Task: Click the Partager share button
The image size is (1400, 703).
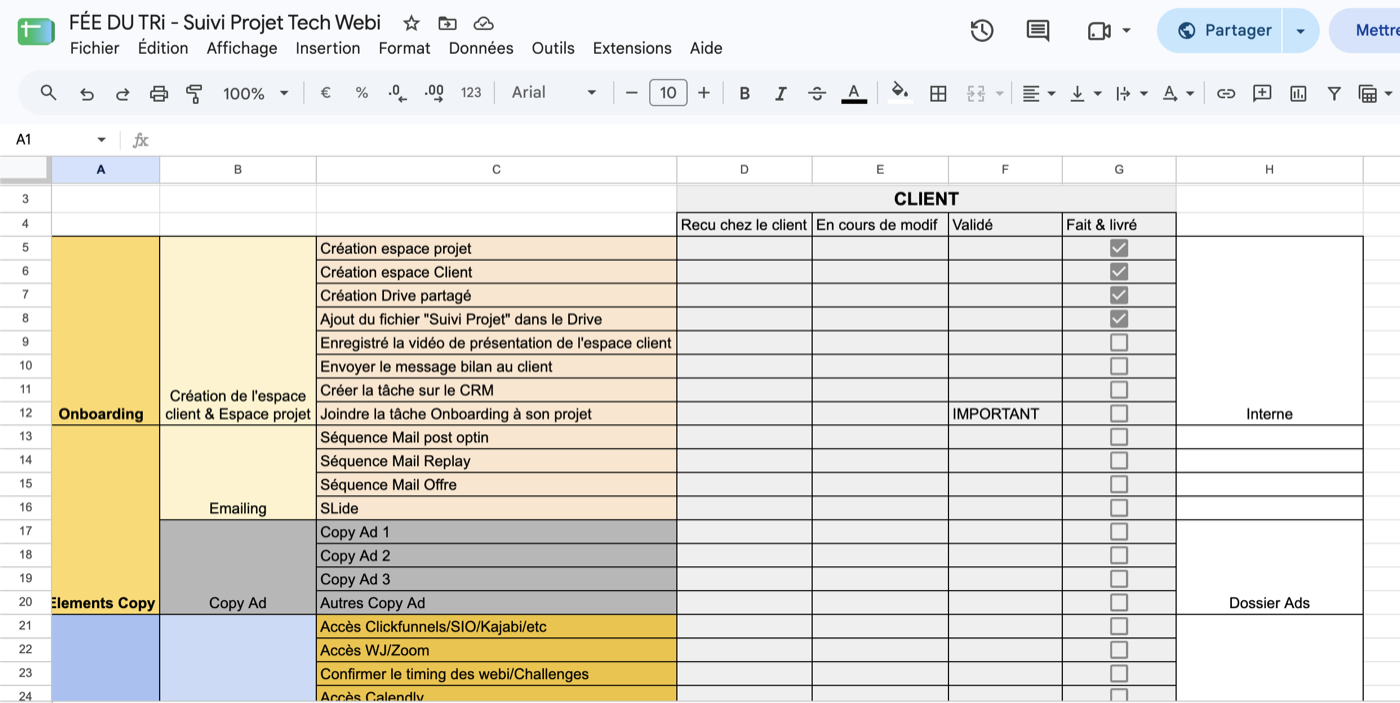Action: point(1222,31)
